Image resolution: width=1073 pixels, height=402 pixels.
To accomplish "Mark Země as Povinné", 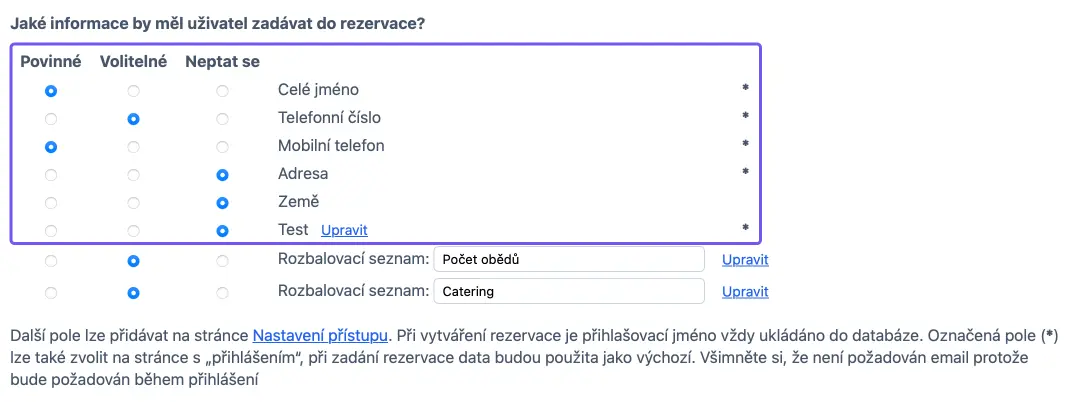I will (x=51, y=203).
